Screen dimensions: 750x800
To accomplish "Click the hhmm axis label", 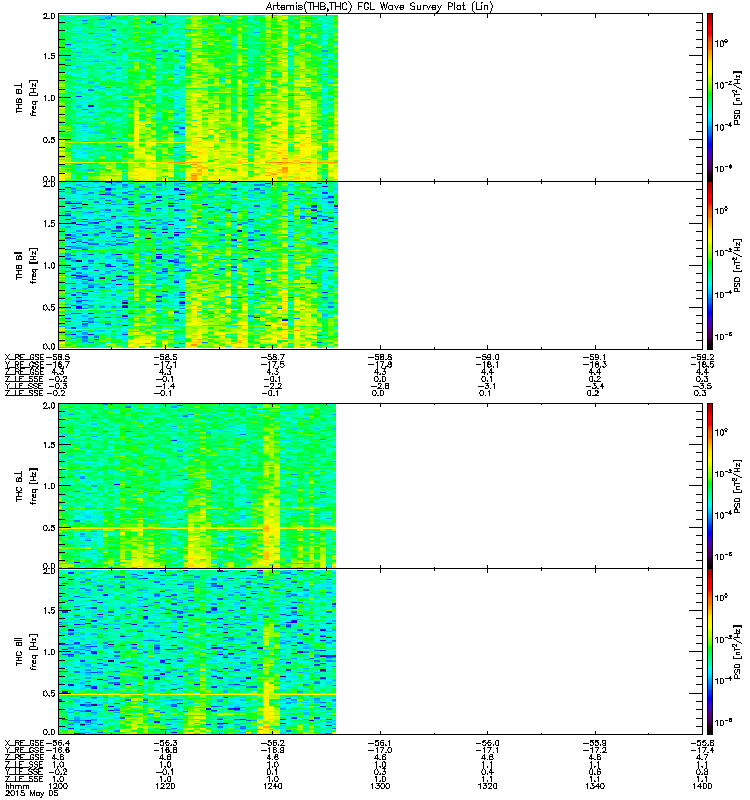I will pos(17,786).
